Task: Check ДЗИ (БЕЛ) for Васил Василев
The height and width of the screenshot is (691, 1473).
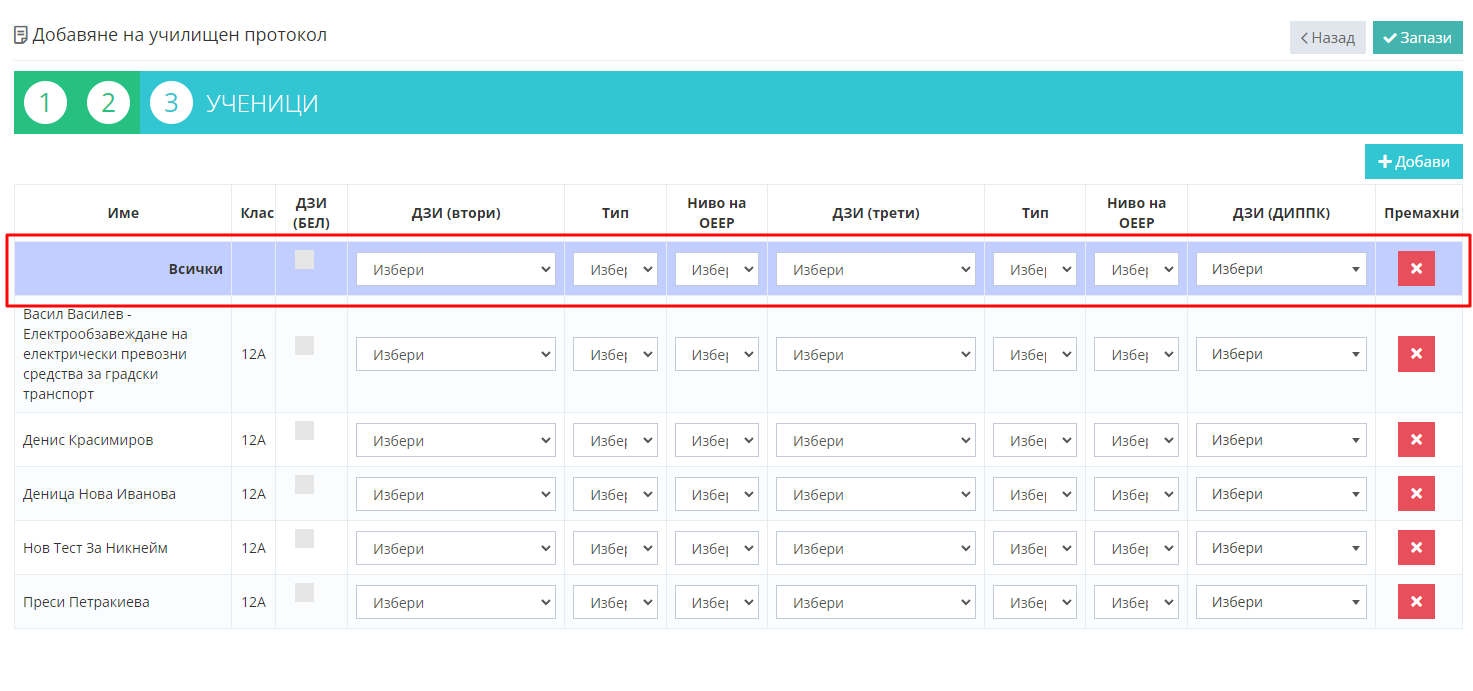Action: [x=305, y=345]
